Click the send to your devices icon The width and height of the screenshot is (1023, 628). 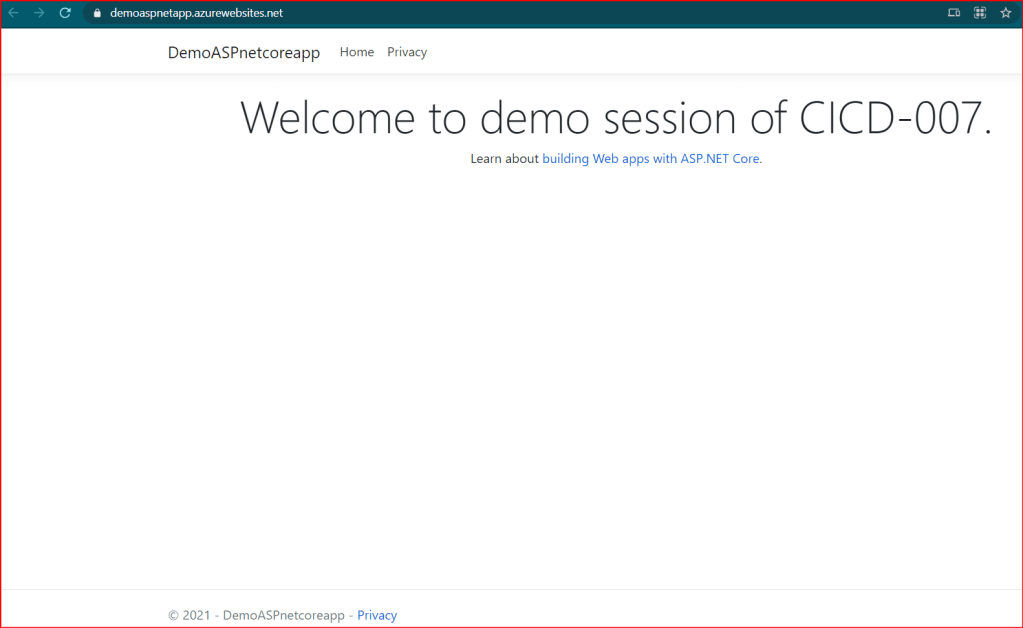tap(954, 13)
